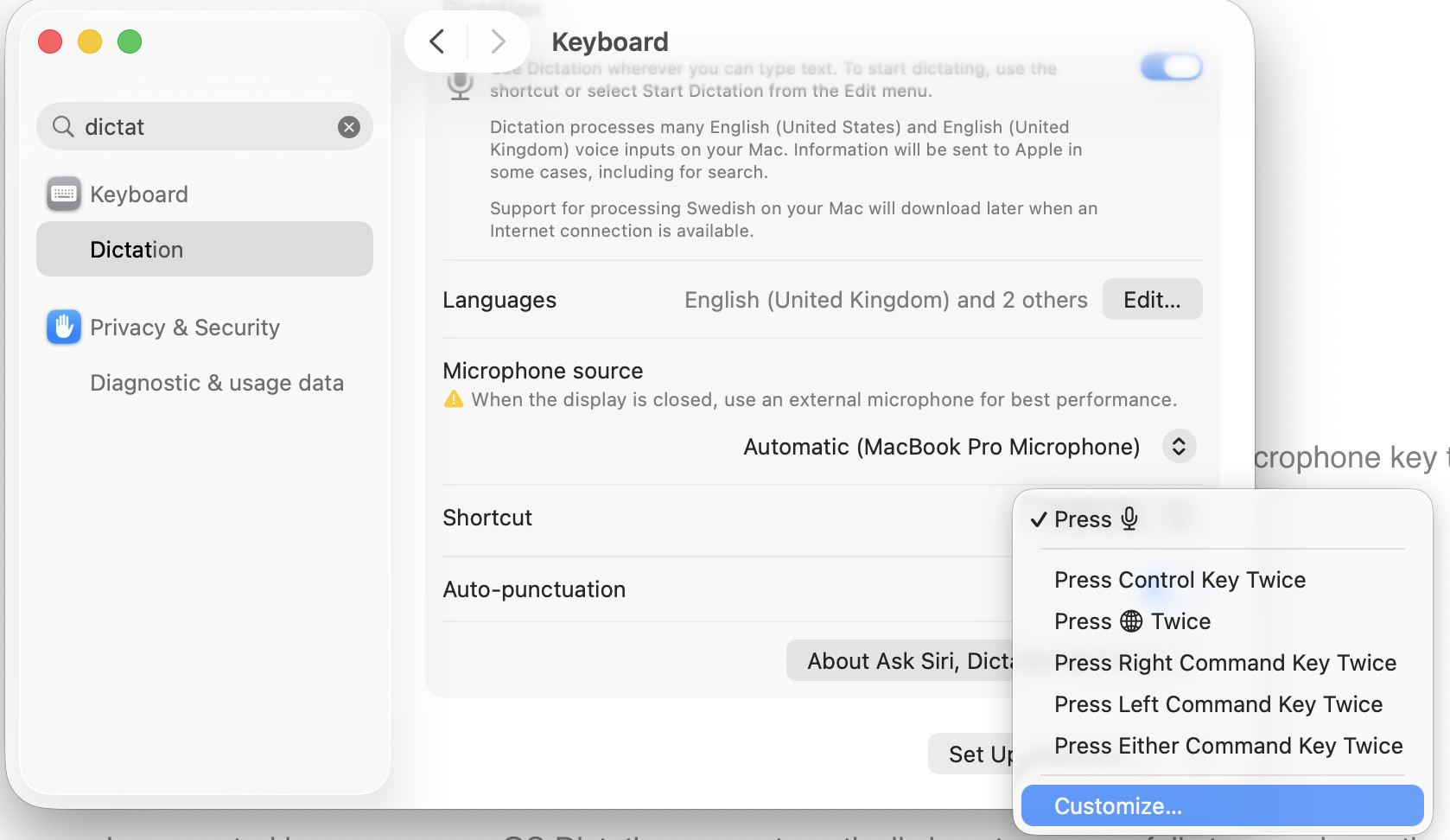Viewport: 1450px width, 840px height.
Task: Choose Press Left Command Key Twice
Action: pyautogui.click(x=1223, y=704)
